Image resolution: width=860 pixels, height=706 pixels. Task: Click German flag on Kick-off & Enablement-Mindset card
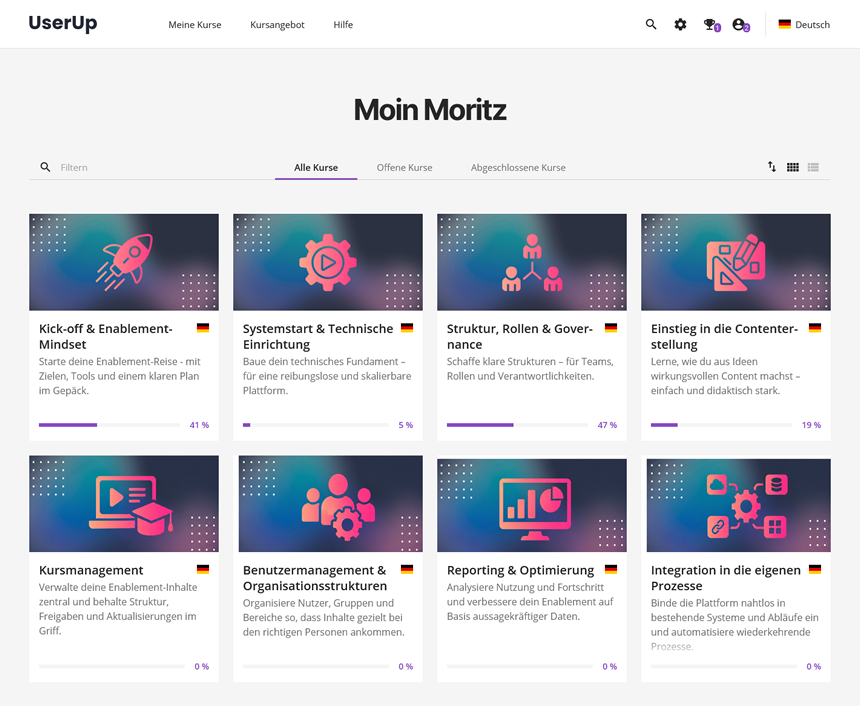pos(203,328)
